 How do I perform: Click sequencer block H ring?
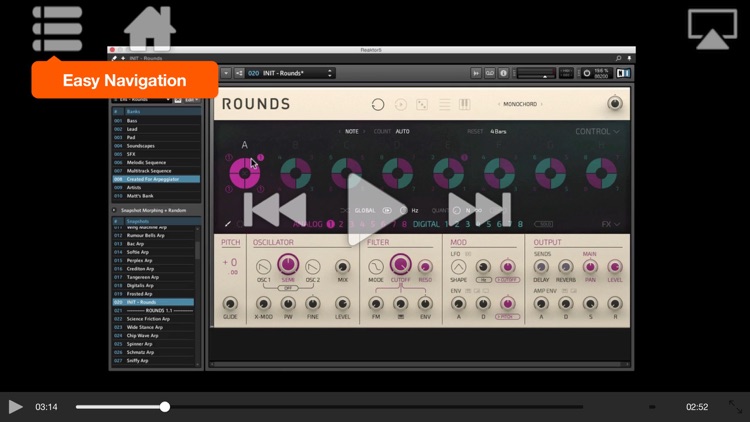tap(601, 173)
